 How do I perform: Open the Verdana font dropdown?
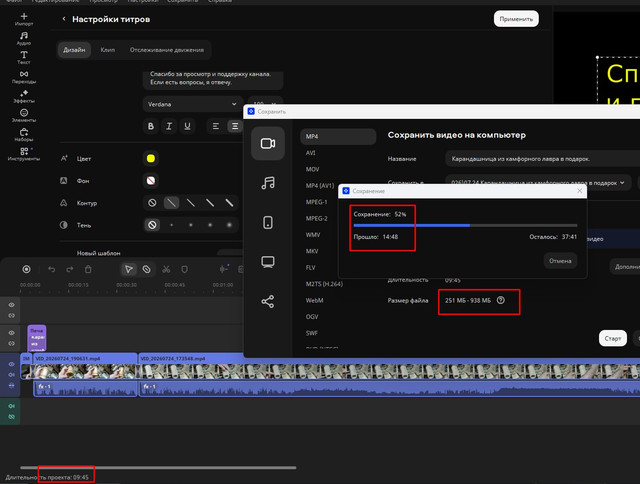click(192, 104)
